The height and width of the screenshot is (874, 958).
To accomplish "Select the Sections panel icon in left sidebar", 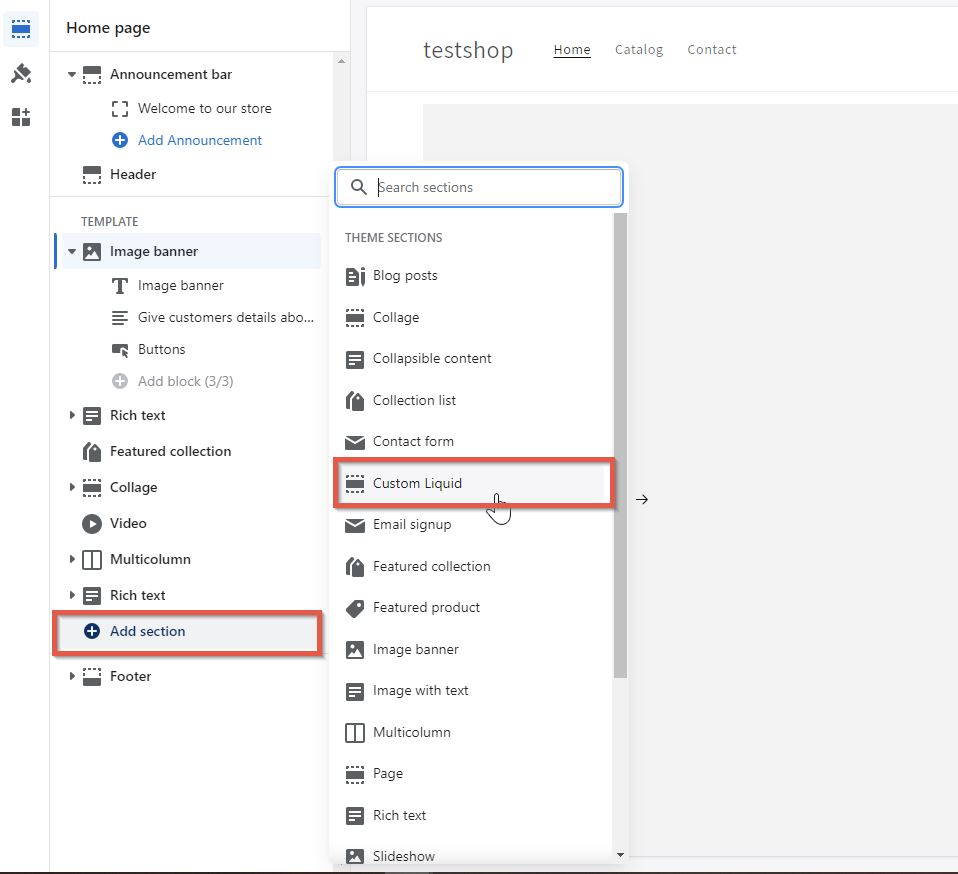I will tap(21, 29).
